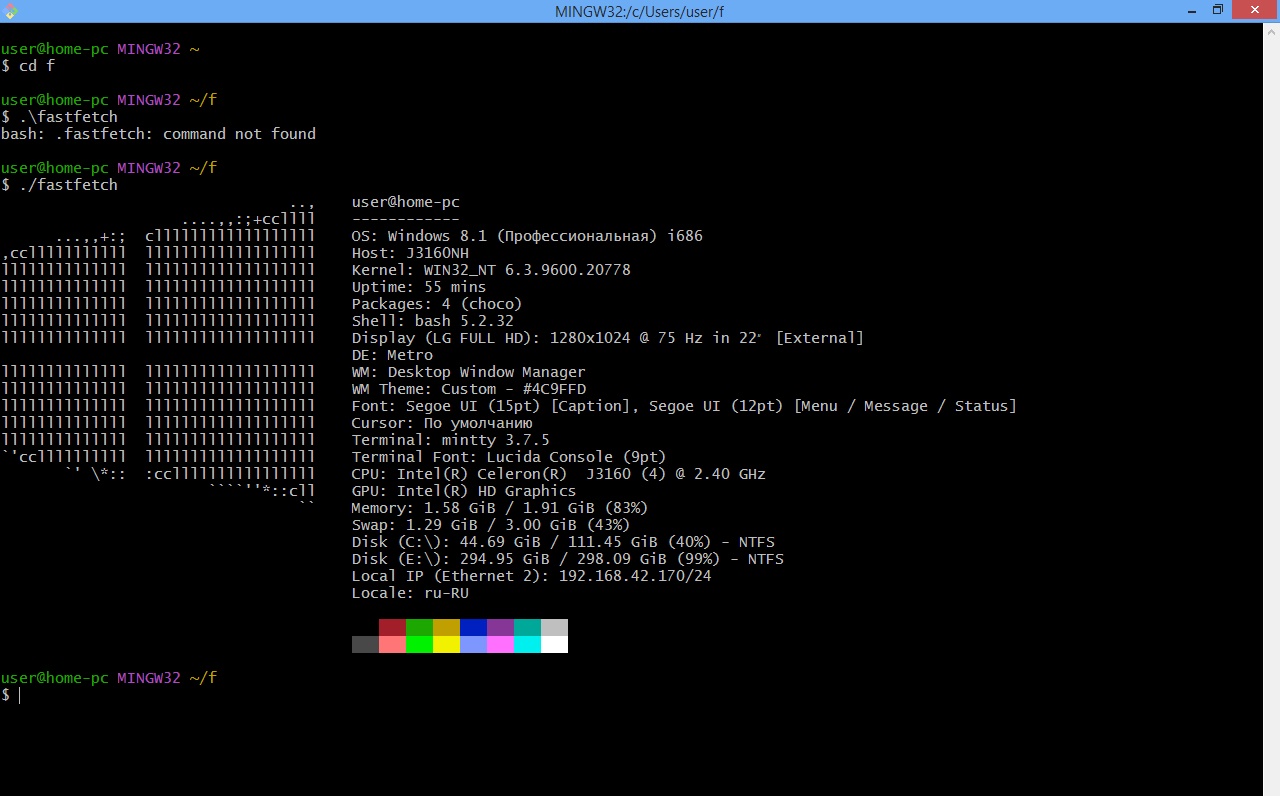Screen dimensions: 1280x796
Task: Click the 'Disk (C:\): 44.69 GiB' line
Action: 563,542
